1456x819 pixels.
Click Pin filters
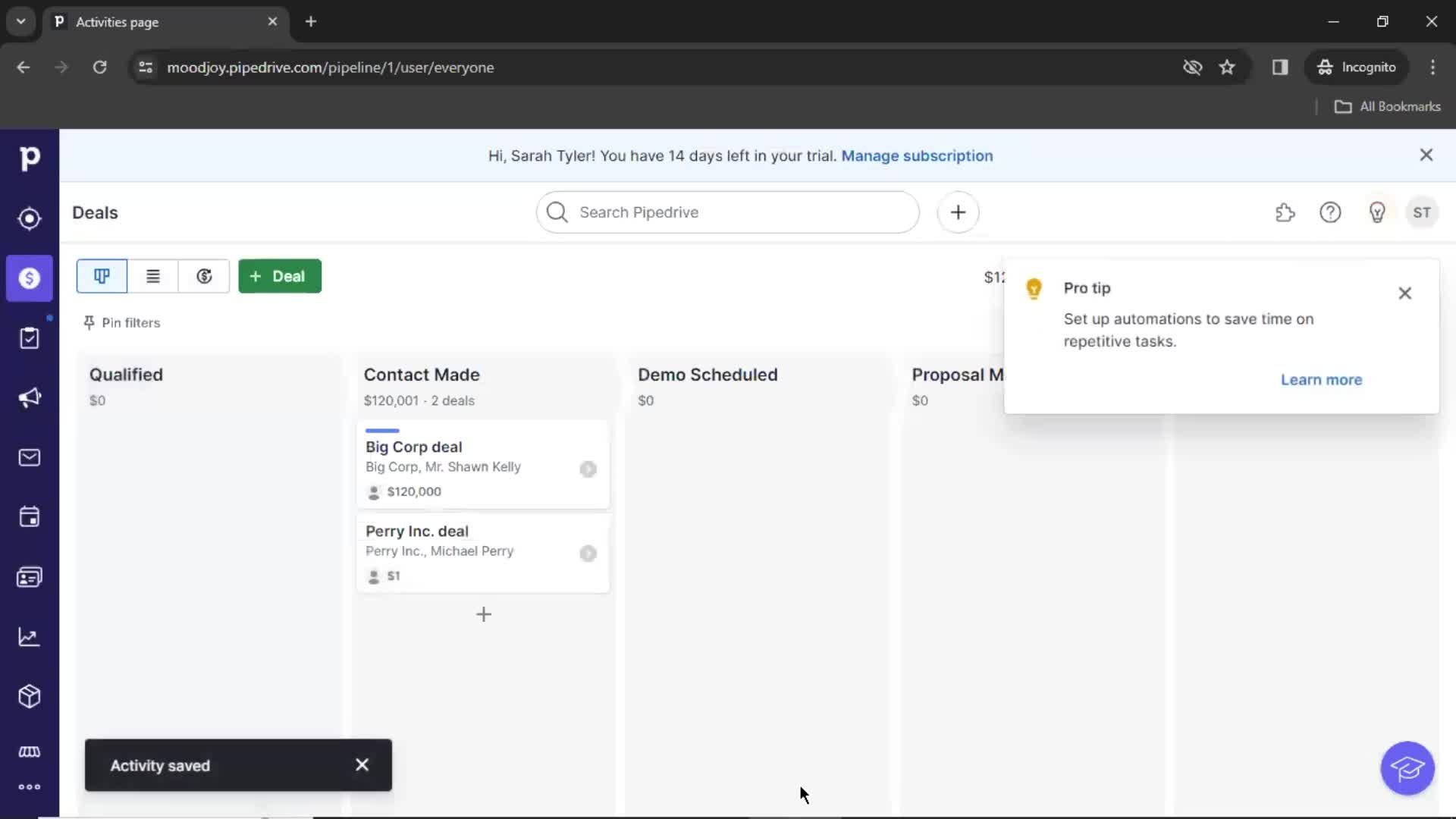(x=121, y=323)
